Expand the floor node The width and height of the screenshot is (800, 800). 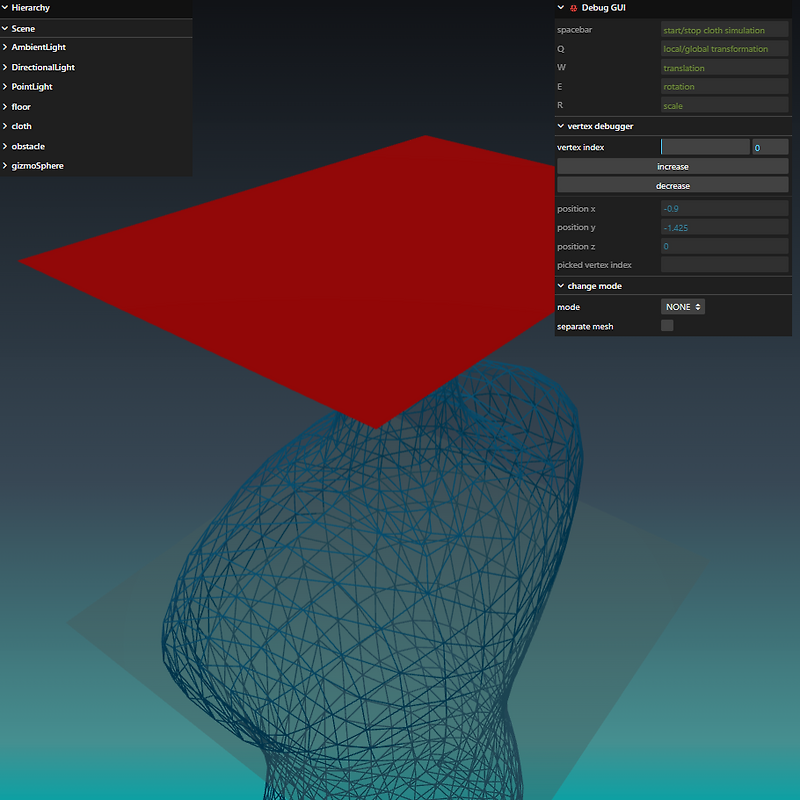(5, 106)
